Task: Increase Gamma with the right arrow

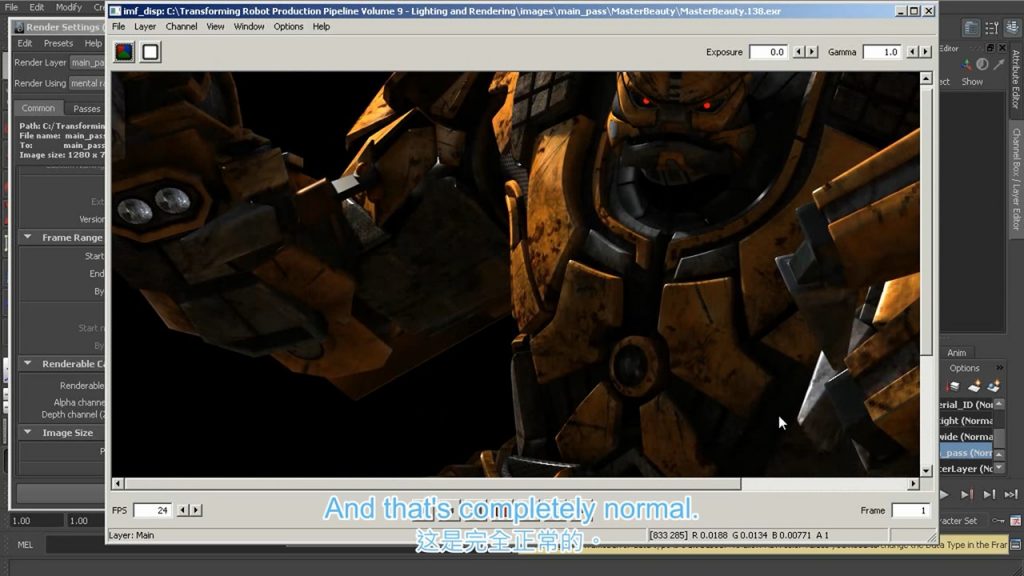Action: [x=925, y=52]
